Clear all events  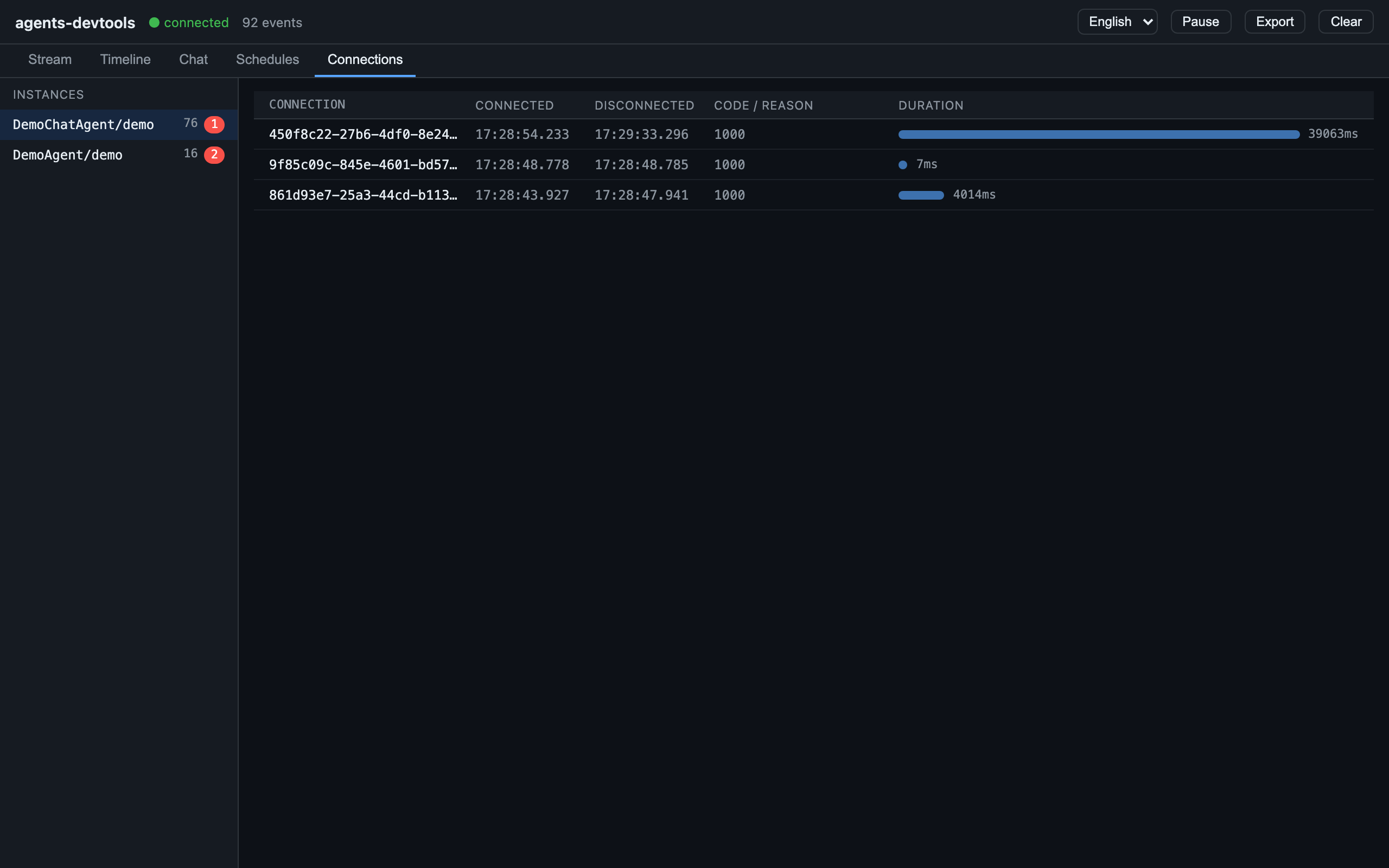click(1346, 22)
